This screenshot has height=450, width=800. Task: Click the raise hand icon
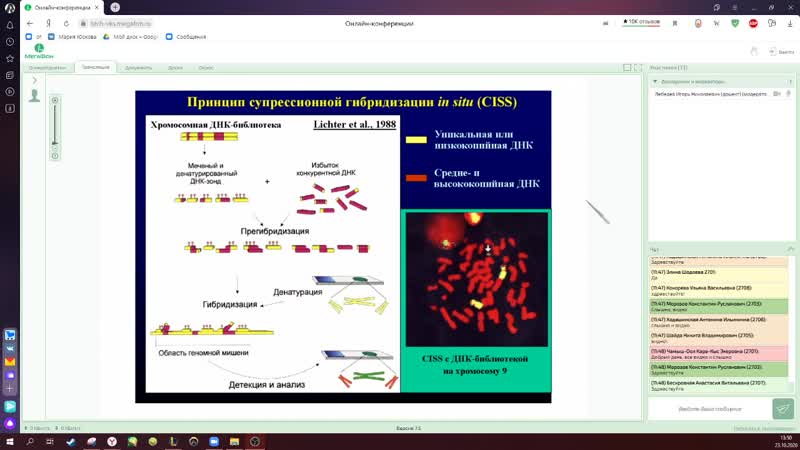click(754, 50)
